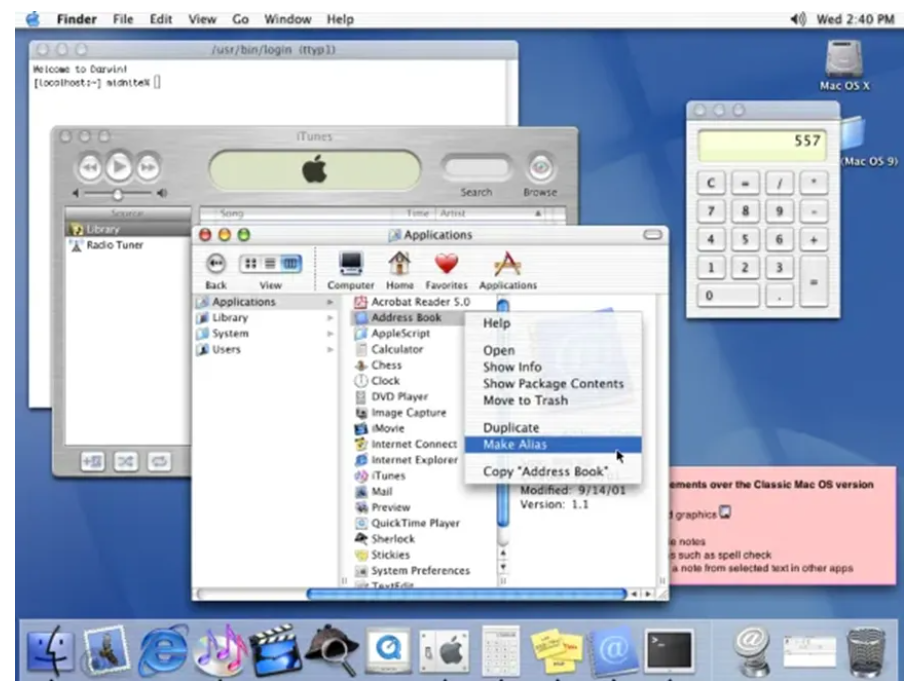The height and width of the screenshot is (684, 920).
Task: Open iMovie clapperboard in Dock
Action: 275,650
